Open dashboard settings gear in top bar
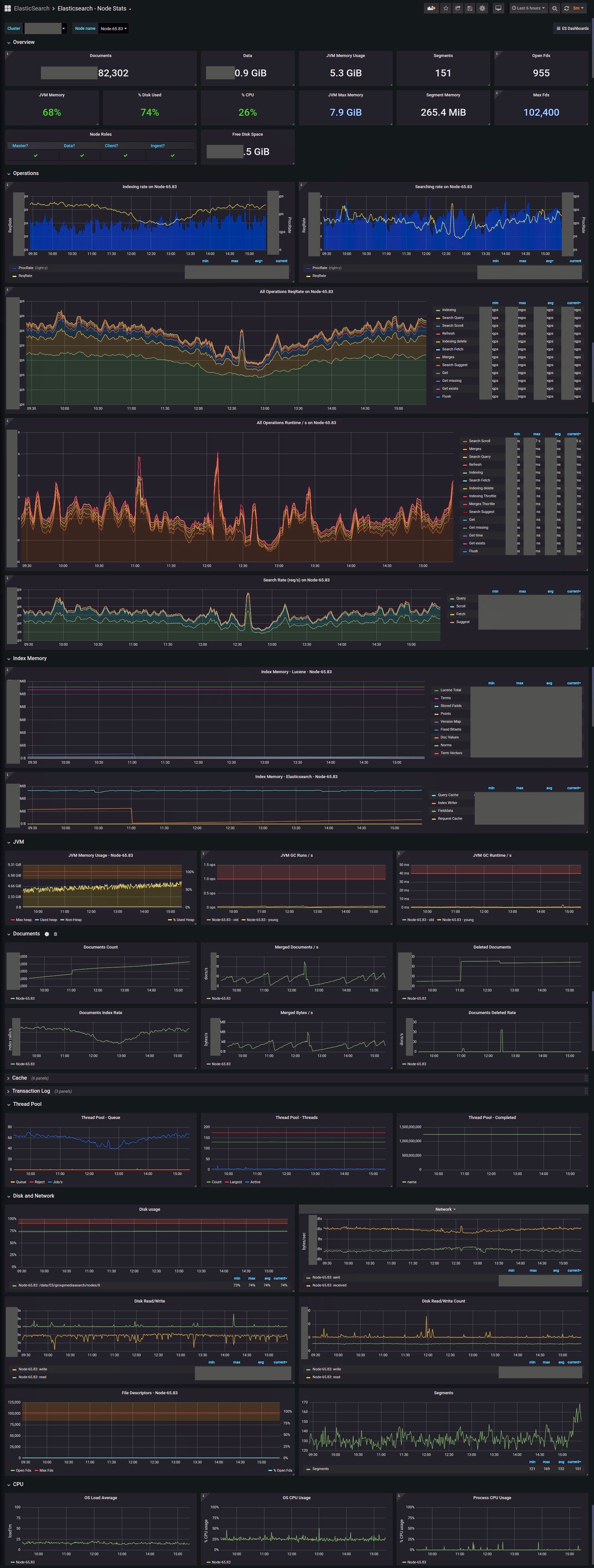 tap(482, 9)
